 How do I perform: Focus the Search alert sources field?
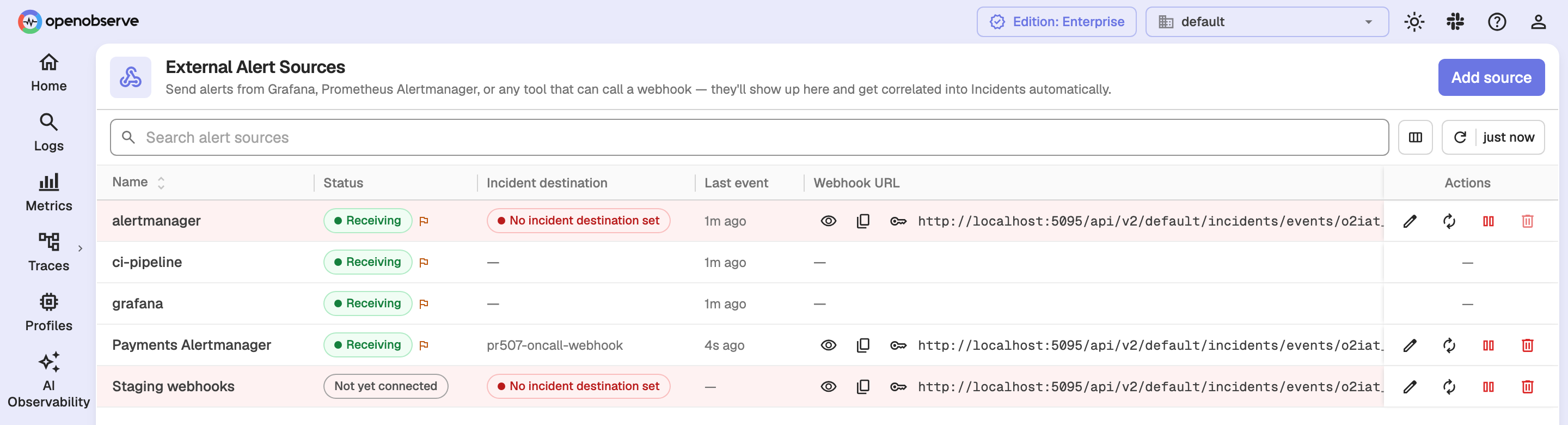click(749, 138)
